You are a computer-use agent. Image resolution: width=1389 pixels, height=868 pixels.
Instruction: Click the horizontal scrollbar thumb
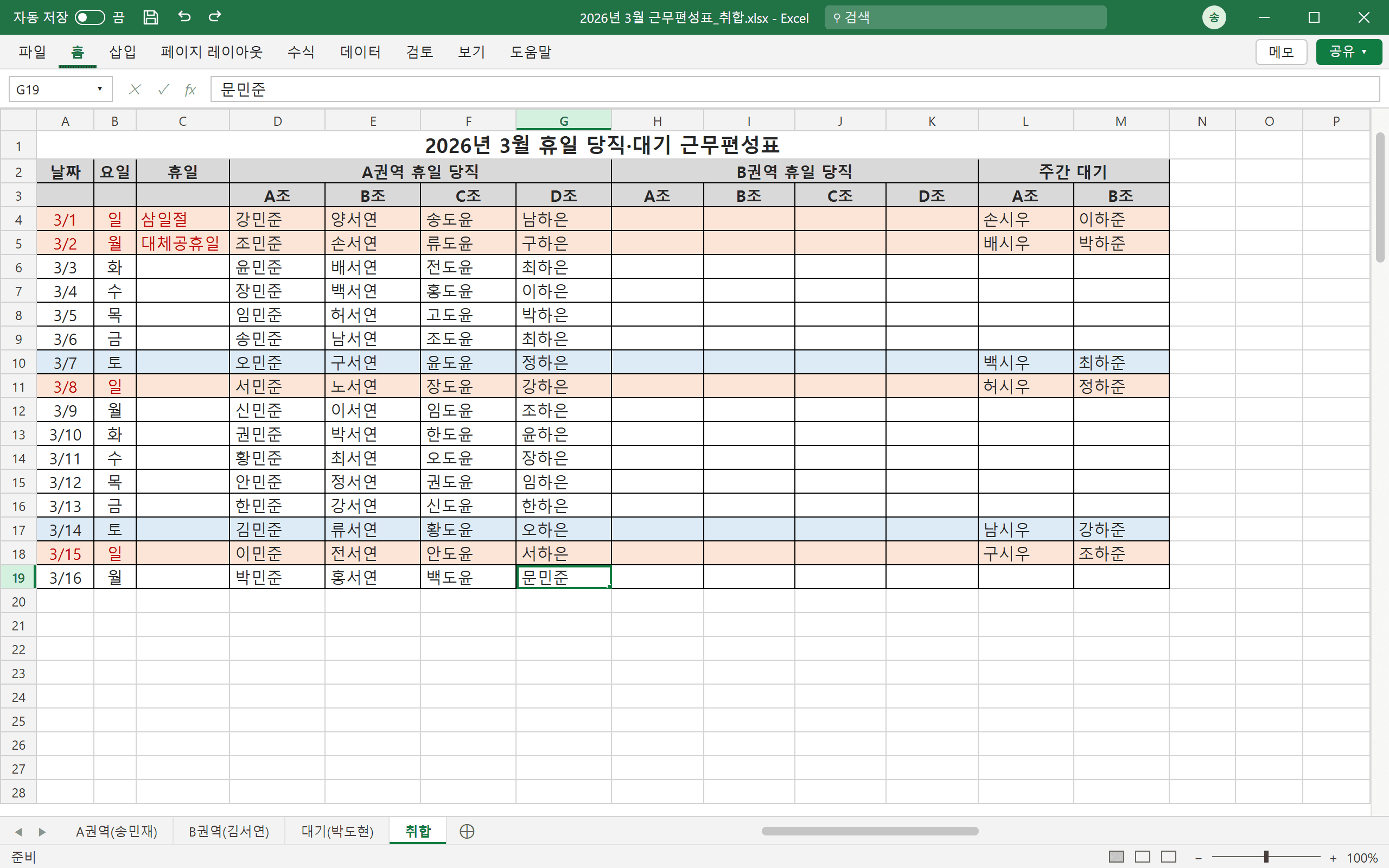tap(870, 831)
